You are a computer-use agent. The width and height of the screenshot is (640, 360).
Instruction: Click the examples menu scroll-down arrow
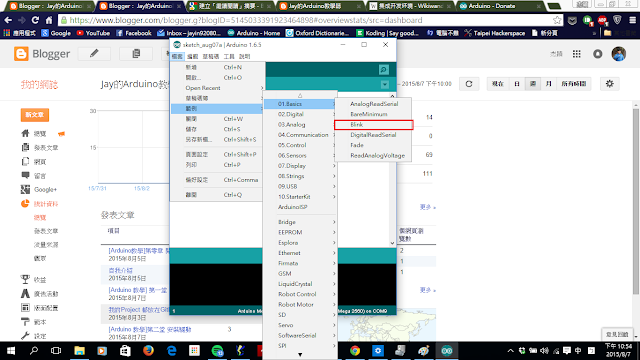(x=300, y=355)
